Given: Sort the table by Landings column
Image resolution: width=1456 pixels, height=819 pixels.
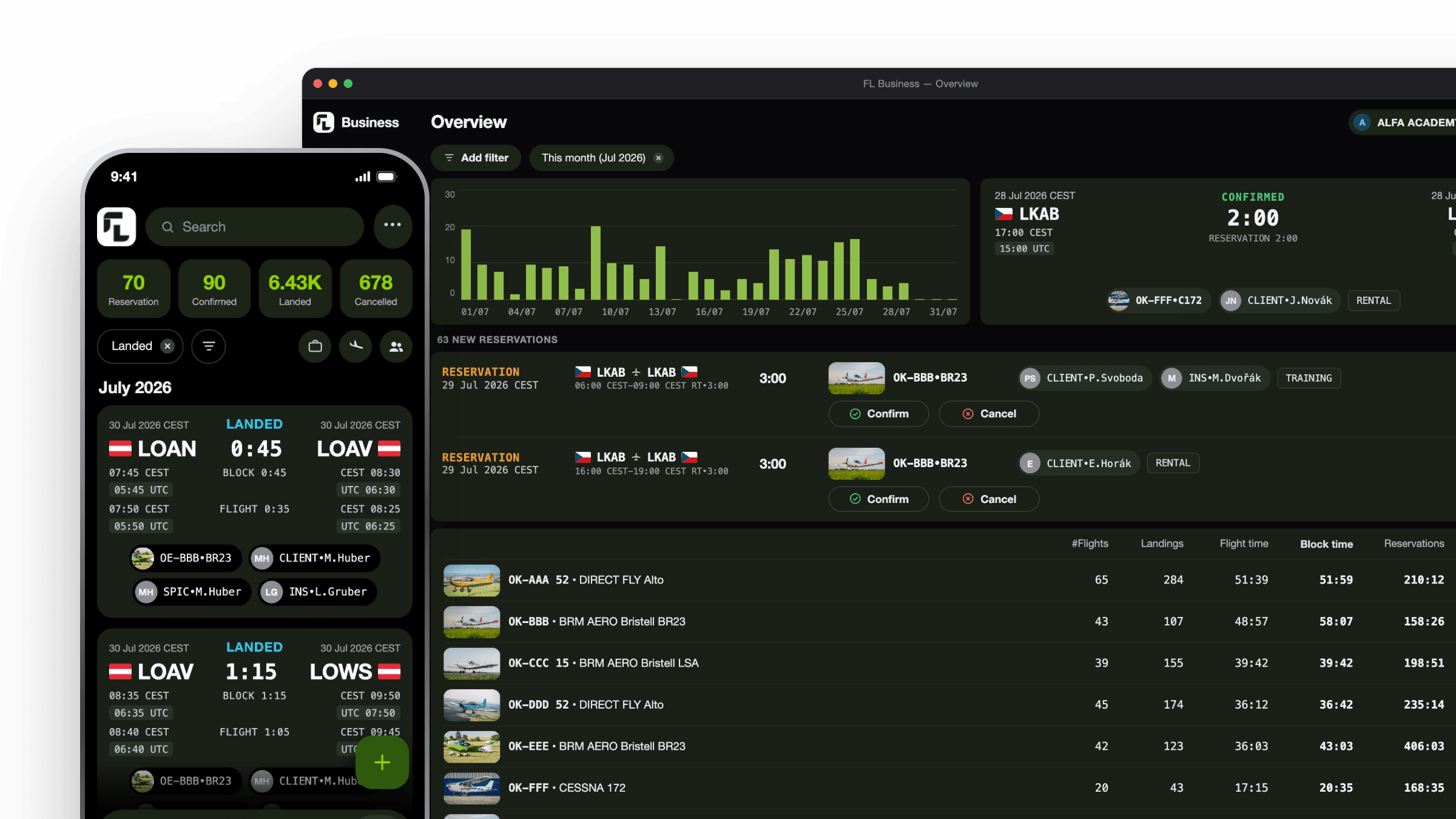Looking at the screenshot, I should [1162, 544].
